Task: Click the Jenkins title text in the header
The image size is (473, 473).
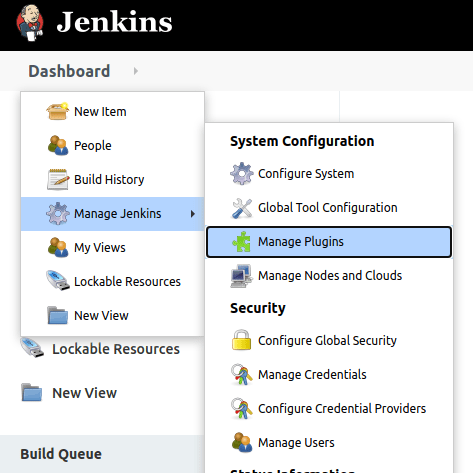Action: point(114,22)
